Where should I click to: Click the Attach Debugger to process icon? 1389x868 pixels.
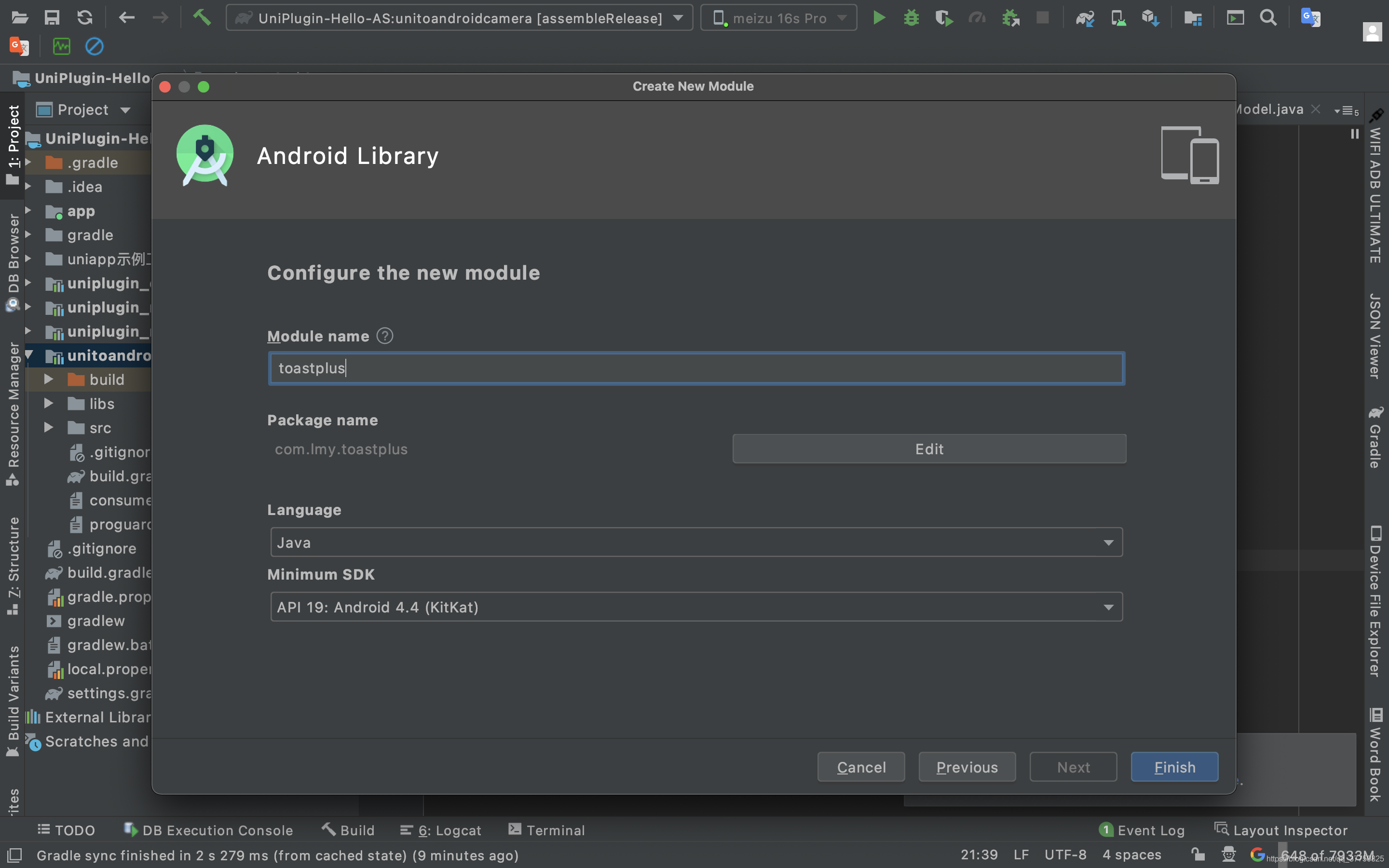[1010, 18]
